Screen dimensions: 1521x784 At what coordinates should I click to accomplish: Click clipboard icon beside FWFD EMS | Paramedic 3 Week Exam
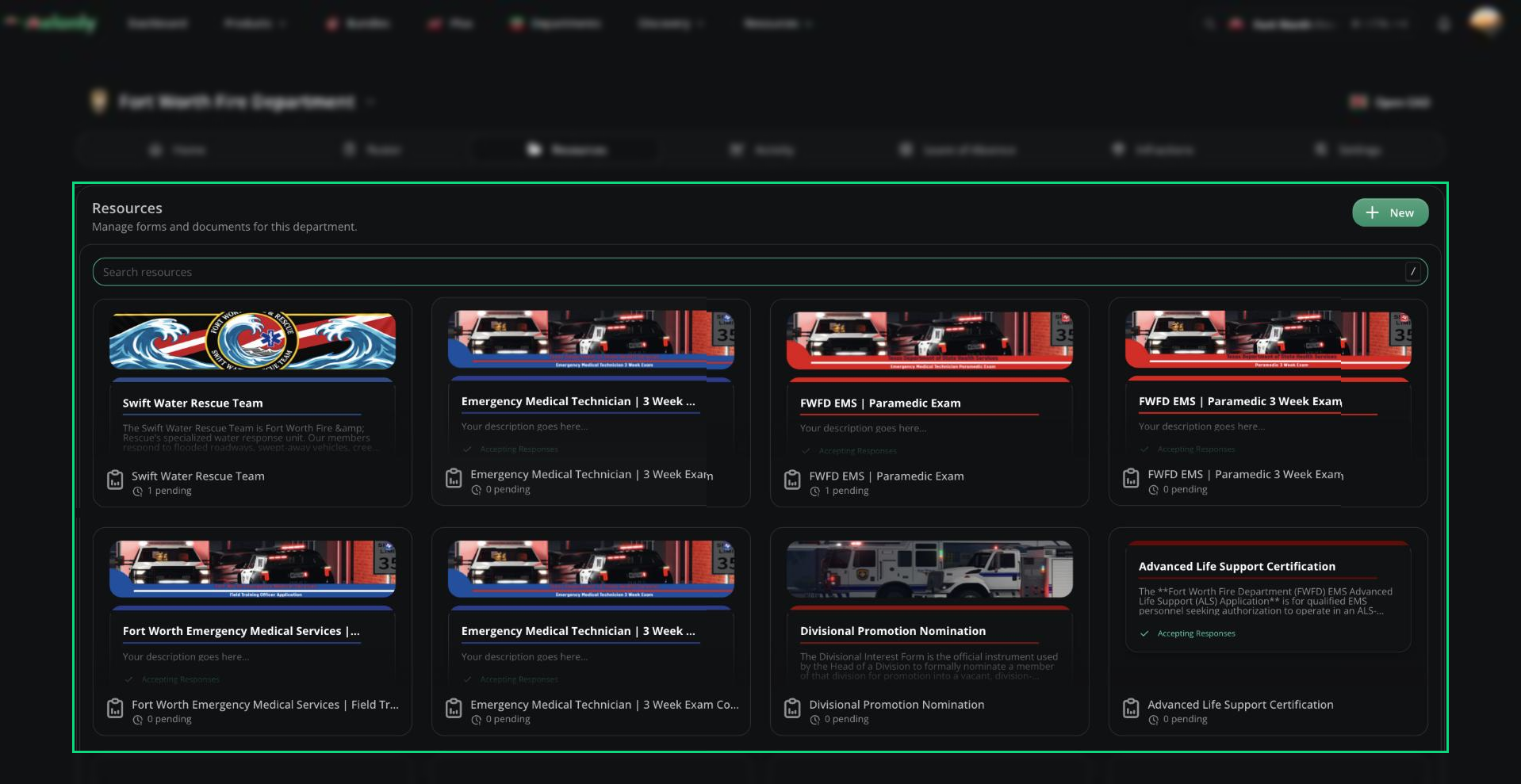pyautogui.click(x=1131, y=478)
